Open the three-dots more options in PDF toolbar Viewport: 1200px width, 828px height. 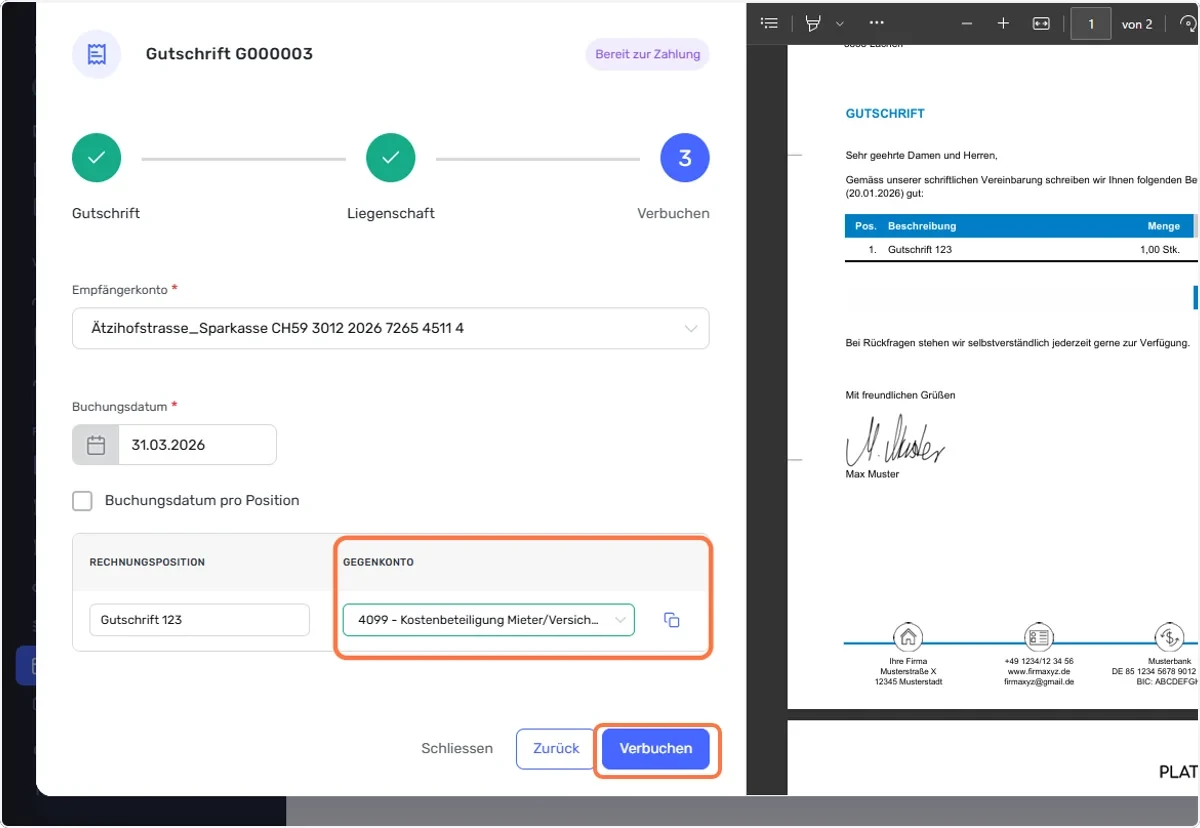coord(877,23)
